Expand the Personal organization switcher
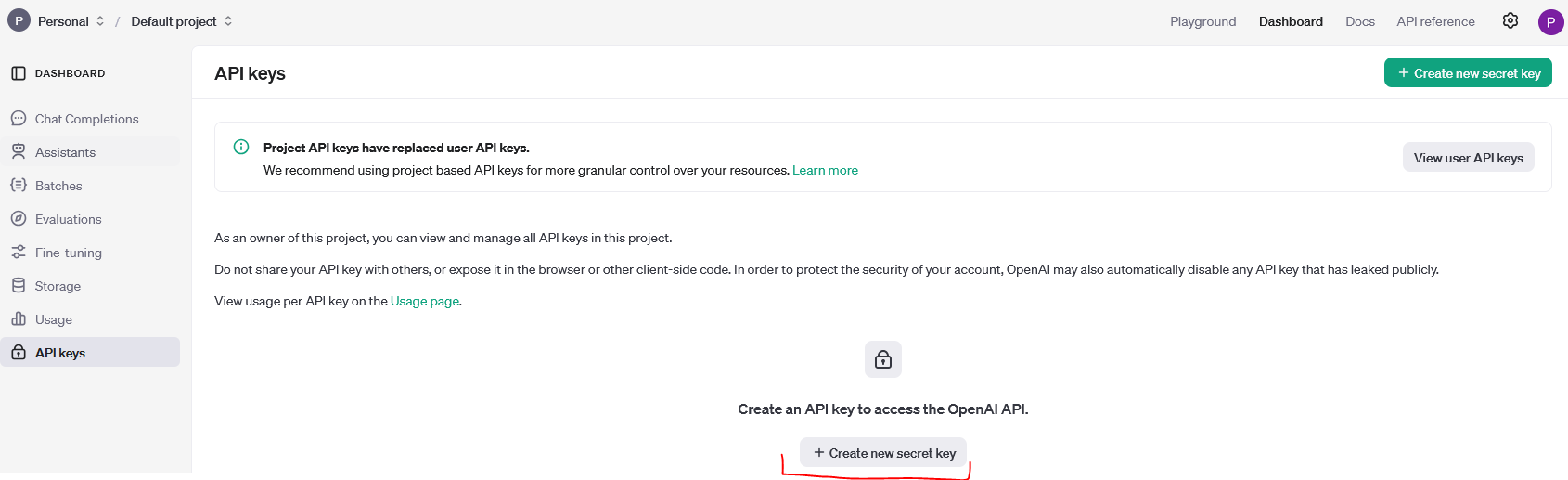Screen dimensions: 1568x480 (57, 21)
